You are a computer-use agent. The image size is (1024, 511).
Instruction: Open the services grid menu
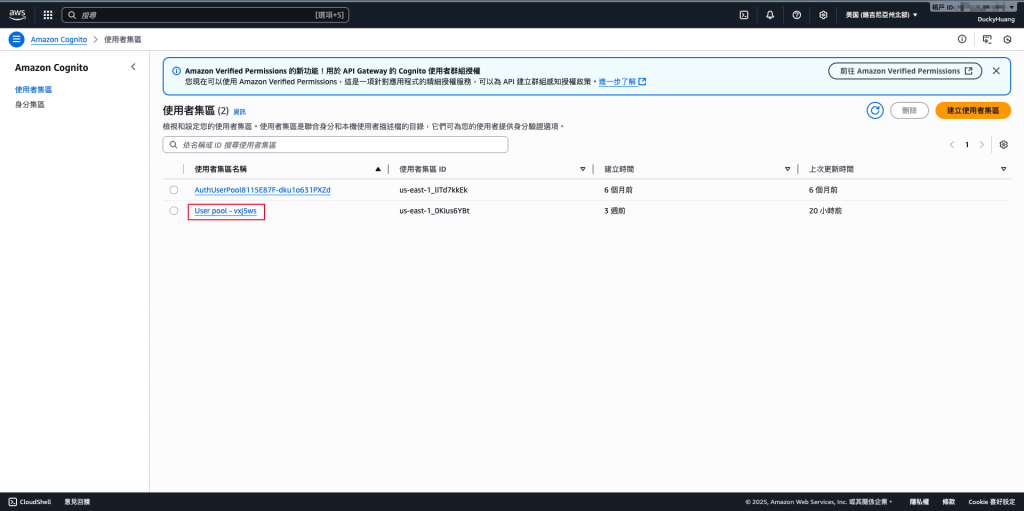tap(48, 14)
